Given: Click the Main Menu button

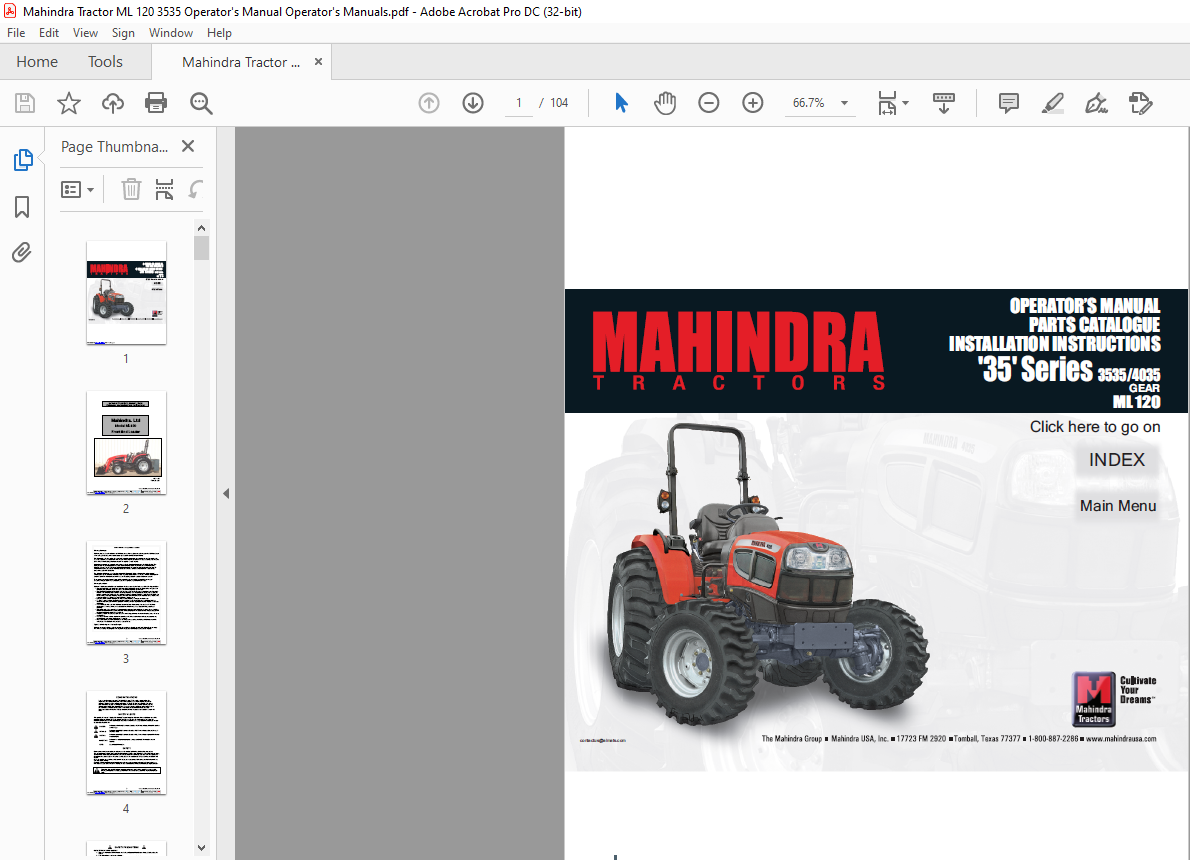Looking at the screenshot, I should [x=1118, y=506].
